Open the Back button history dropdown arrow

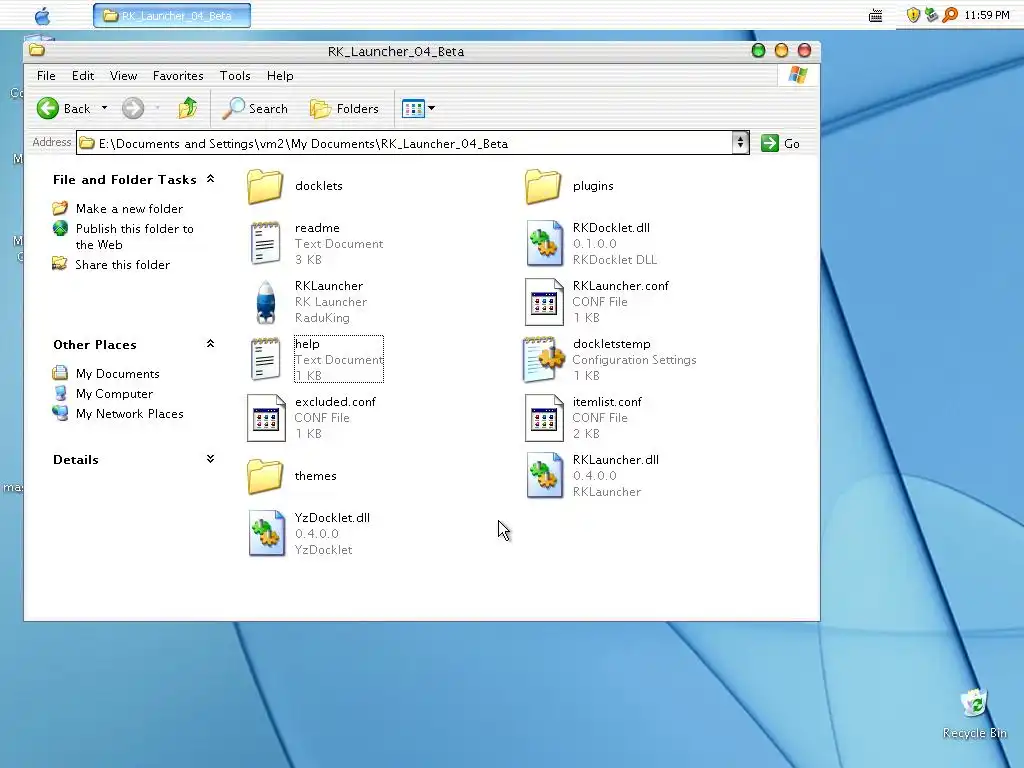104,108
